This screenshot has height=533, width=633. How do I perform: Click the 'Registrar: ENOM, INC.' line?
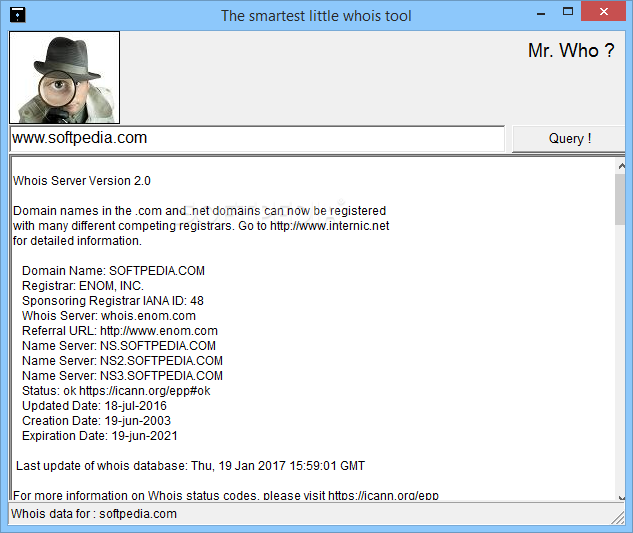[83, 285]
